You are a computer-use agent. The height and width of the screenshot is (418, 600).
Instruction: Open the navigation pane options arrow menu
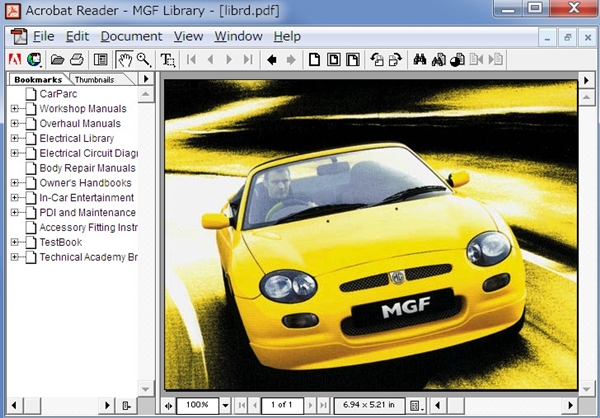point(146,79)
